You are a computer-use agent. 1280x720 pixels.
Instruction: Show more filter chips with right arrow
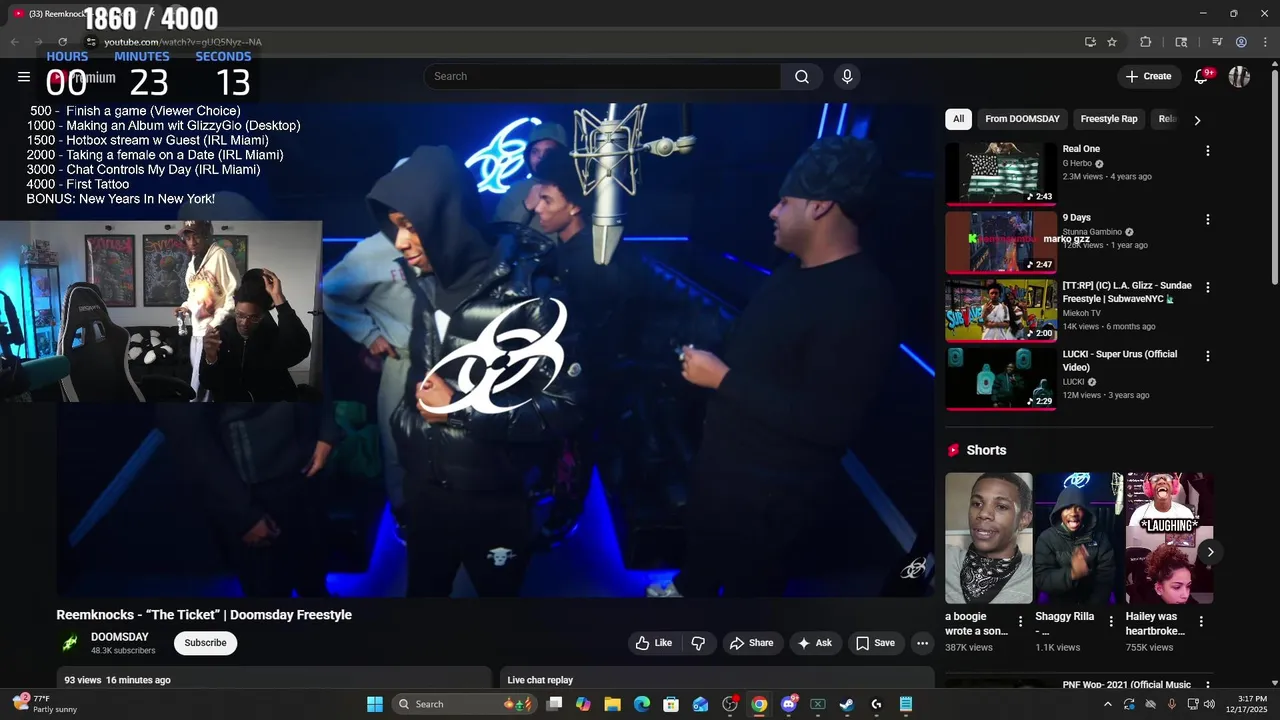point(1197,120)
